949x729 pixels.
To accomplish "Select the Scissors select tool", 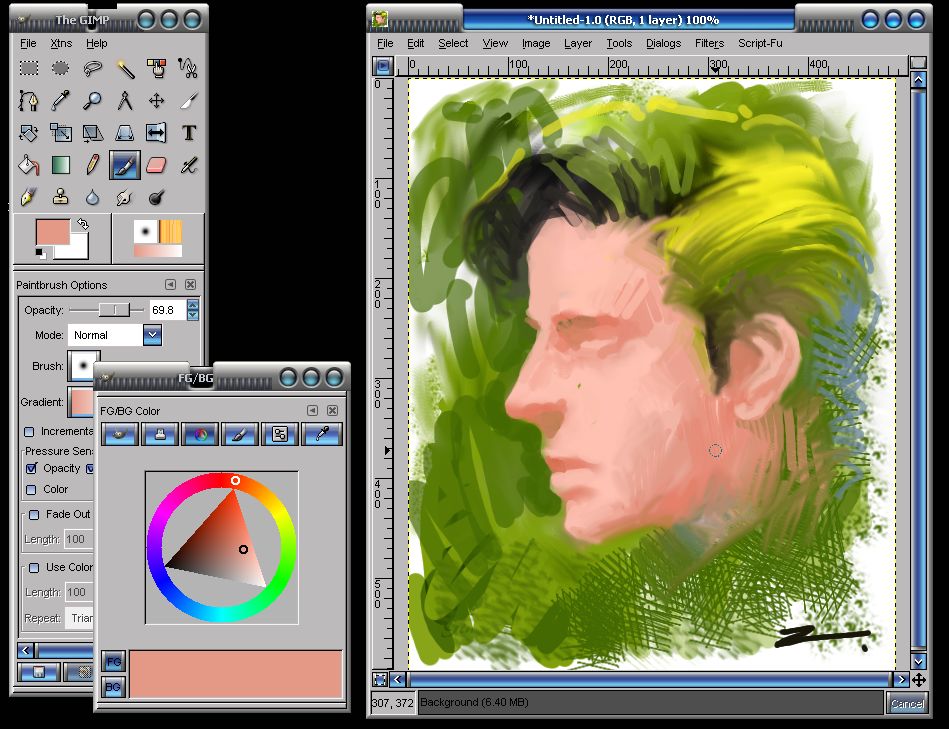I will [x=188, y=68].
